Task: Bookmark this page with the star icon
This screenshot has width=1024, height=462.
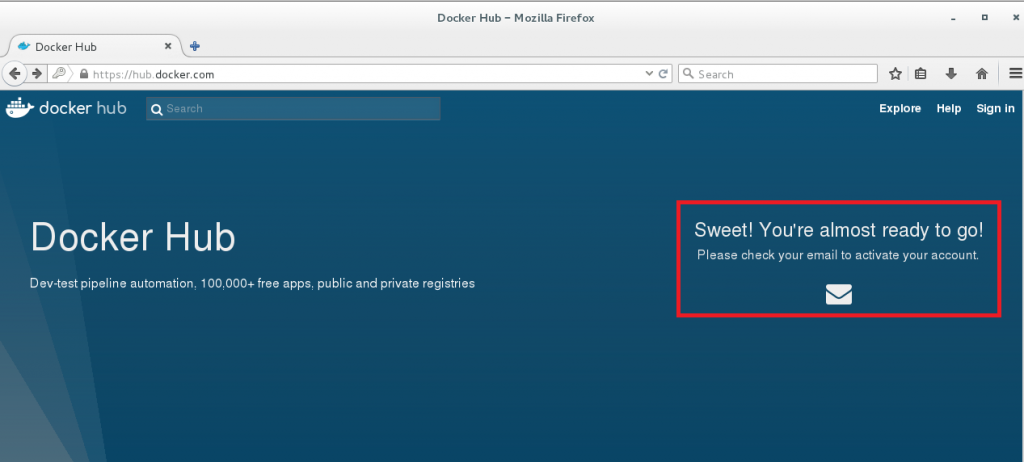Action: click(x=895, y=74)
